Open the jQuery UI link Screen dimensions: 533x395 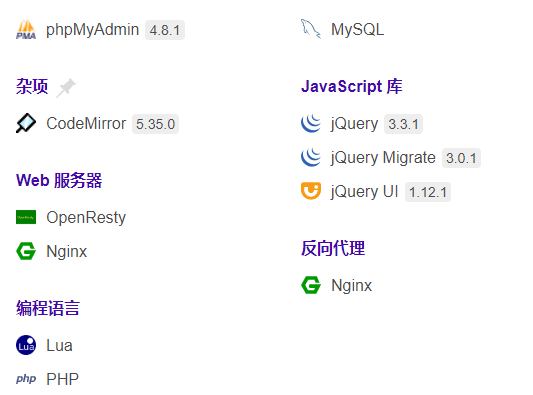(364, 192)
